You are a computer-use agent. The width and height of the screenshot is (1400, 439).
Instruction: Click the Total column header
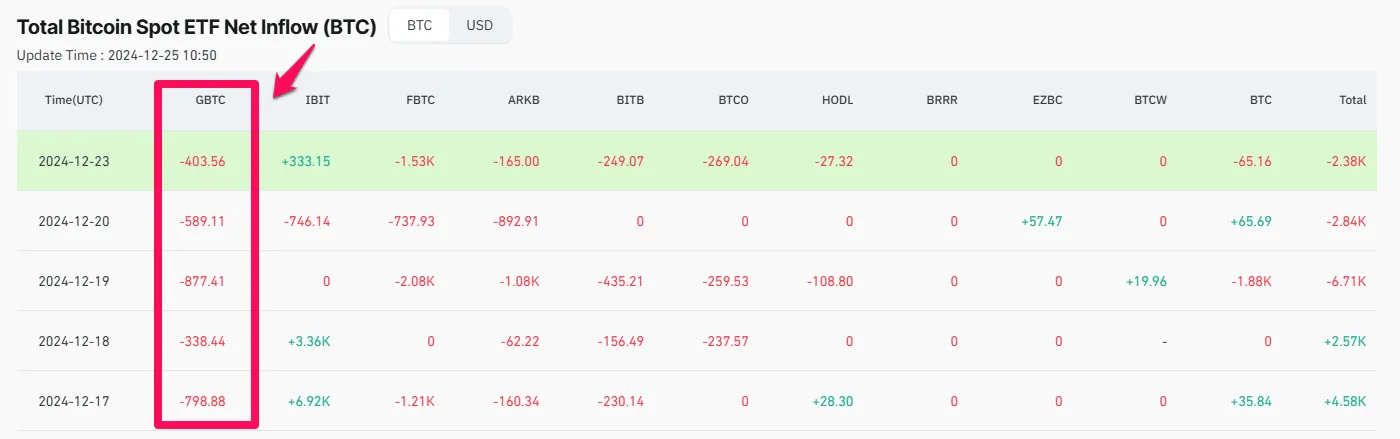tap(1353, 100)
